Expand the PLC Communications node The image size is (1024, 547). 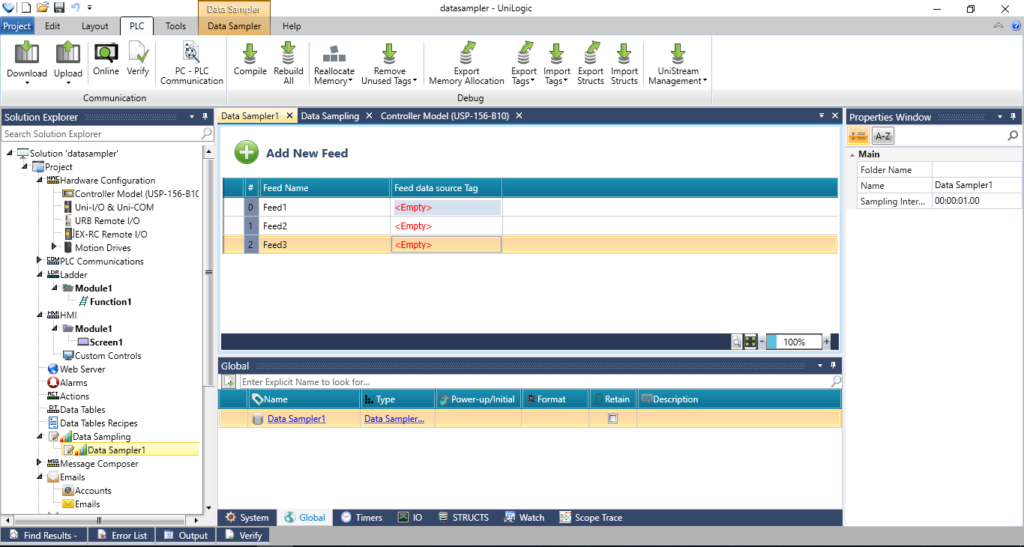point(39,260)
